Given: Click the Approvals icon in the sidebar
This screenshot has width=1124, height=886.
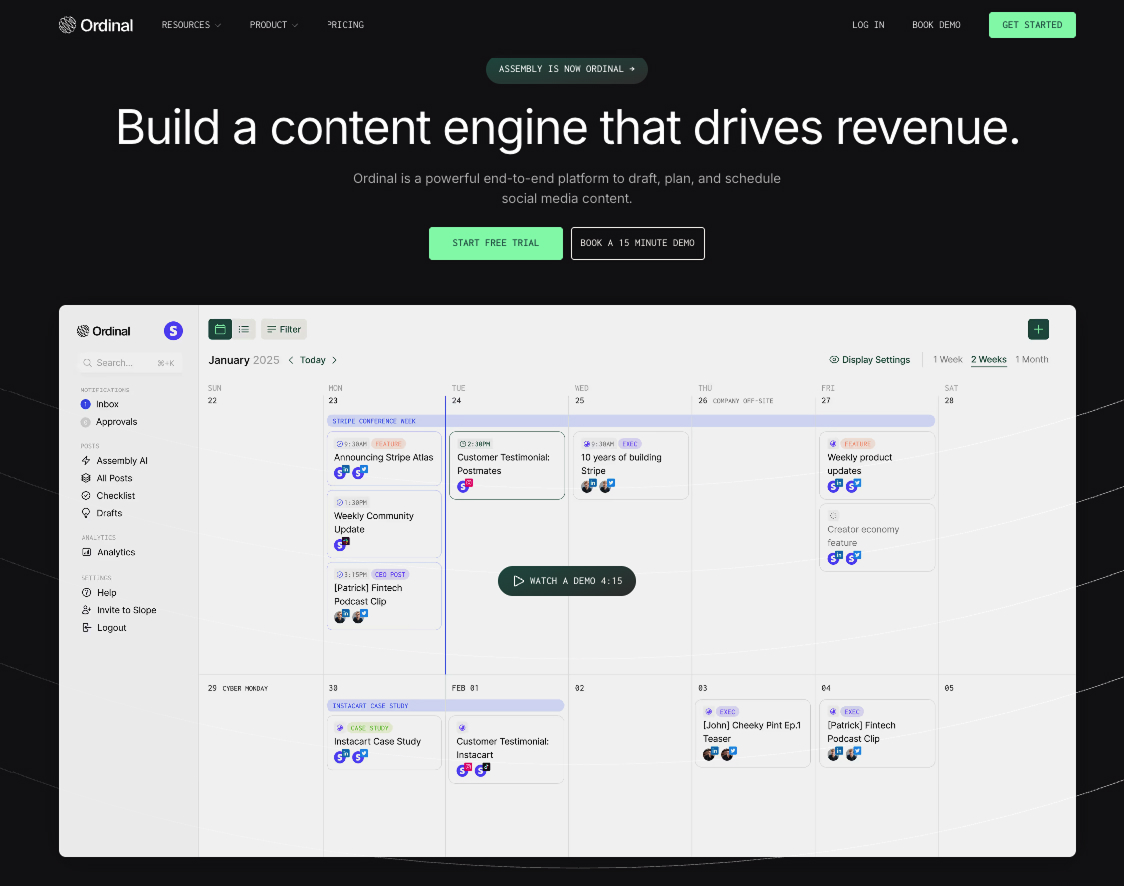Looking at the screenshot, I should [85, 422].
